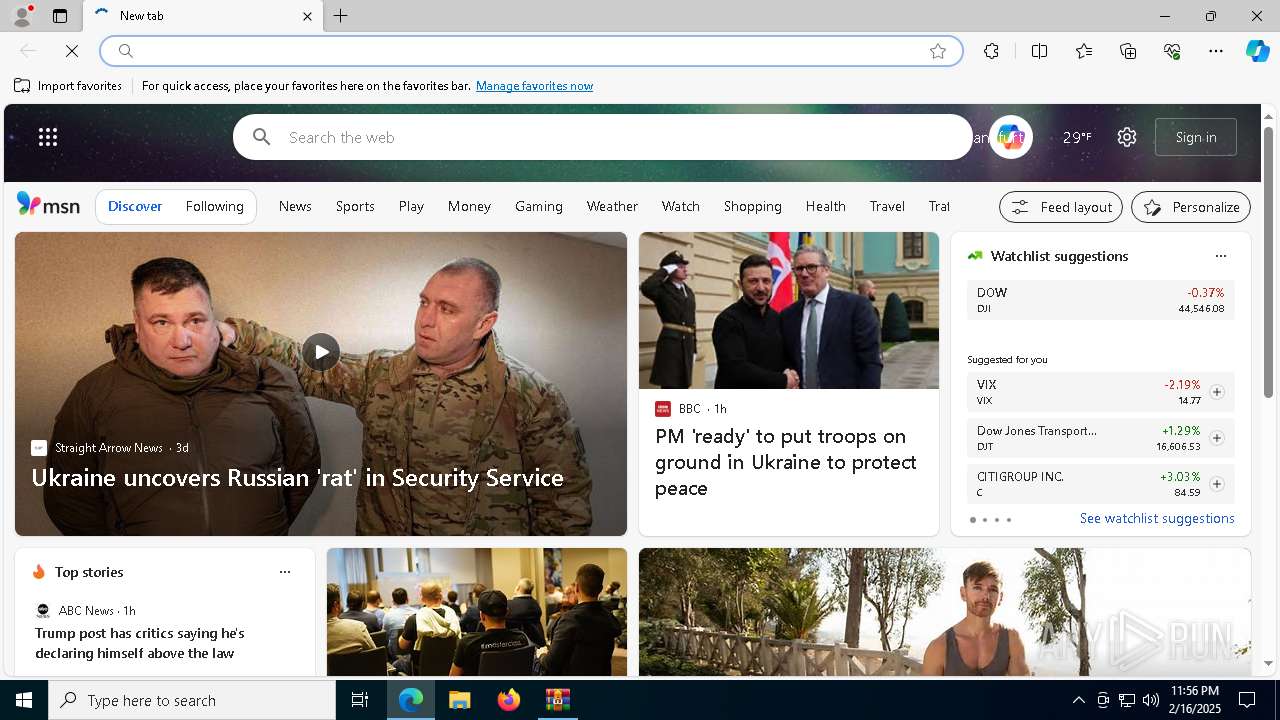
Task: Add Dow Jones Transport to watchlist
Action: [1216, 438]
